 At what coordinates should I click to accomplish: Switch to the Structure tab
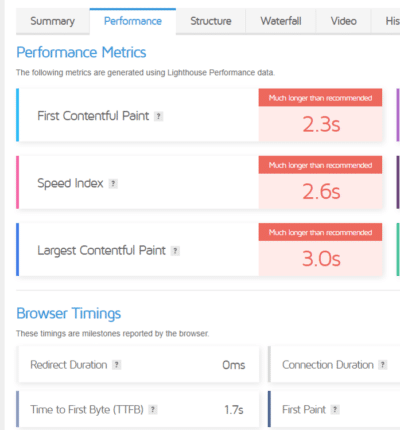coord(211,21)
